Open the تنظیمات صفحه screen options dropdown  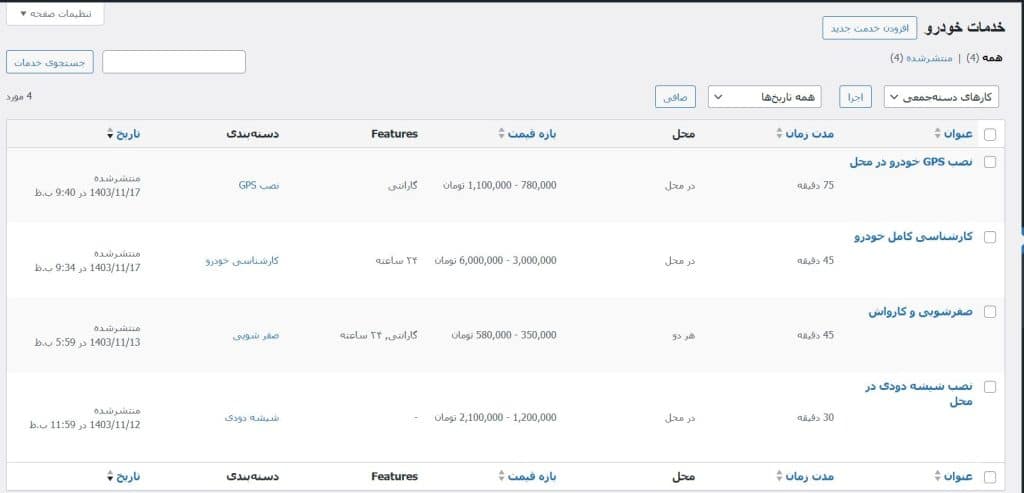click(x=56, y=13)
